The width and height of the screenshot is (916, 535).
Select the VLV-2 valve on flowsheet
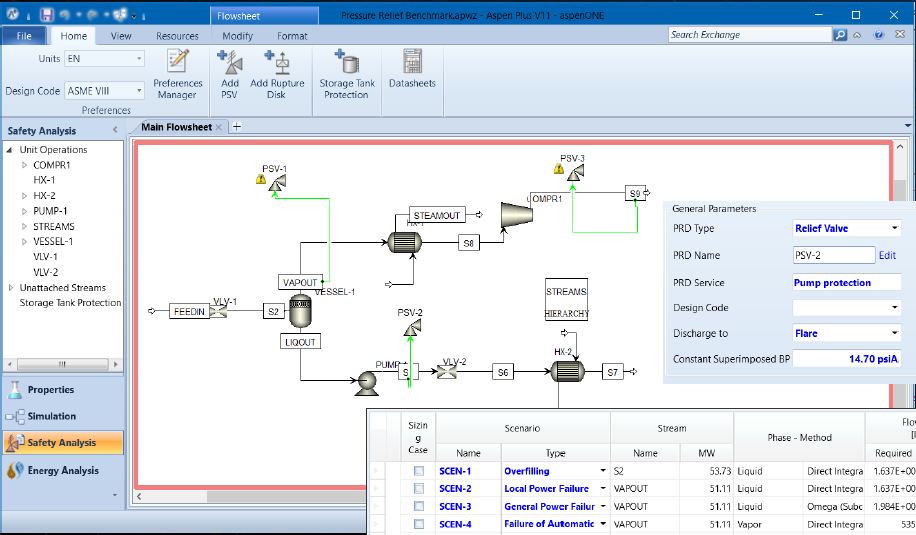447,371
